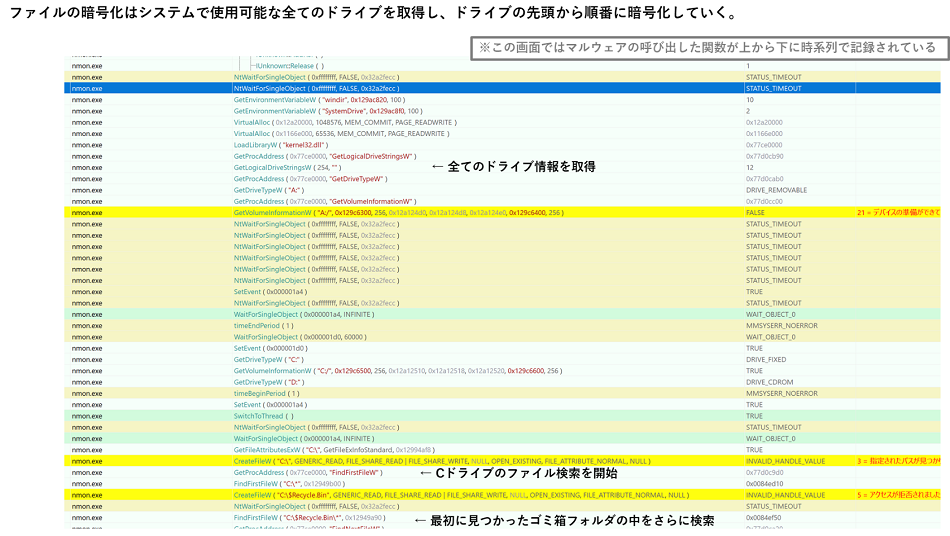950x536 pixels.
Task: Click return value 2 of SystemDrive lookup
Action: (x=748, y=111)
